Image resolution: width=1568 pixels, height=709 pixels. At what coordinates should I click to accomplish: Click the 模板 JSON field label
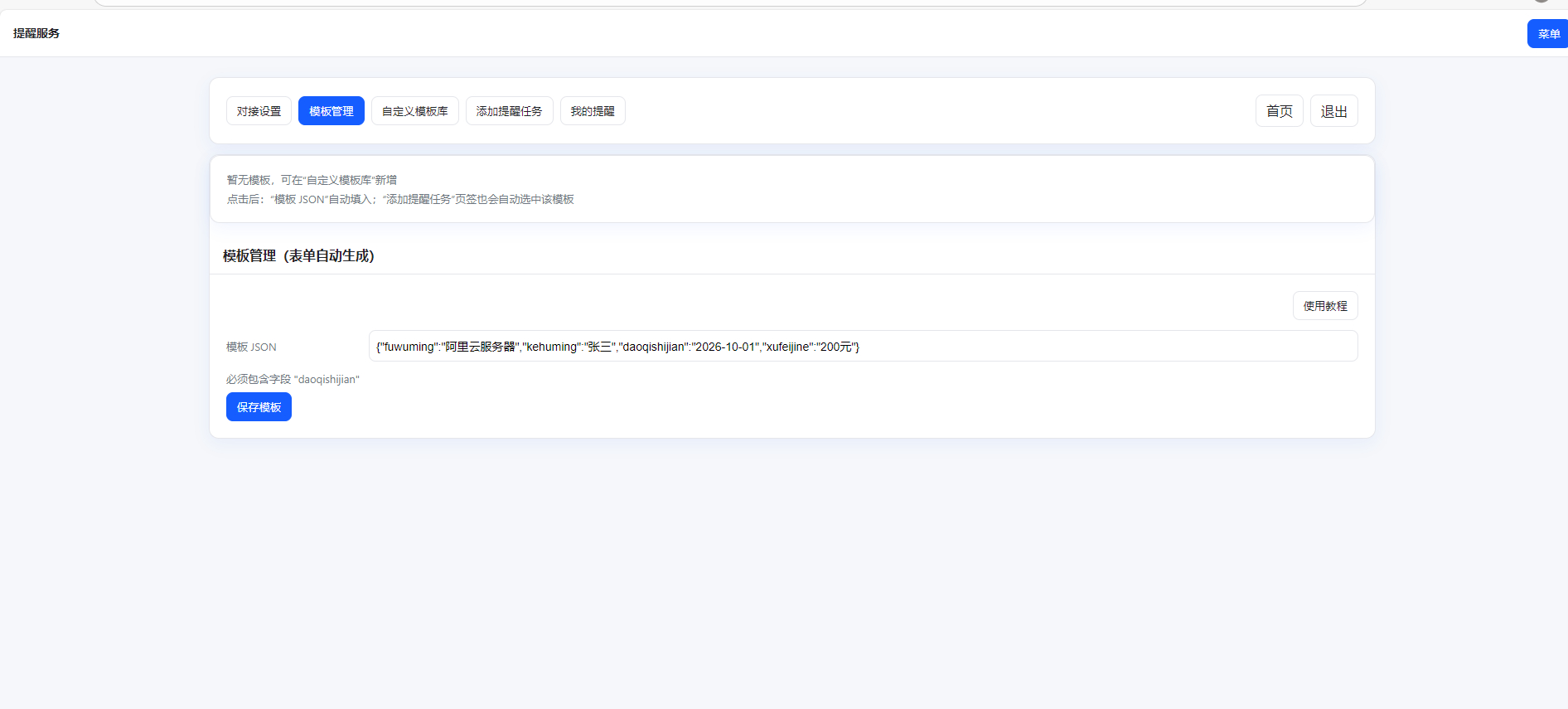[251, 347]
